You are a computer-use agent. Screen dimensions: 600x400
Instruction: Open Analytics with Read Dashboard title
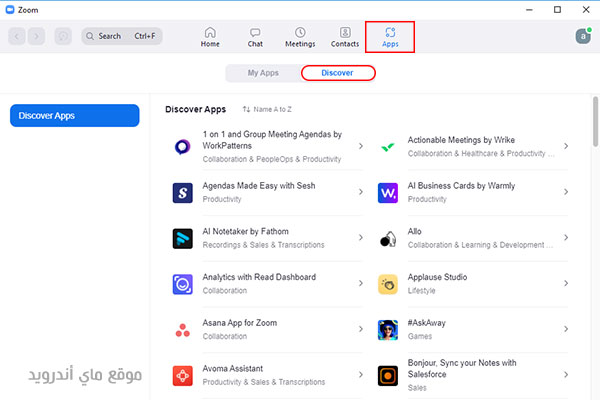[259, 277]
